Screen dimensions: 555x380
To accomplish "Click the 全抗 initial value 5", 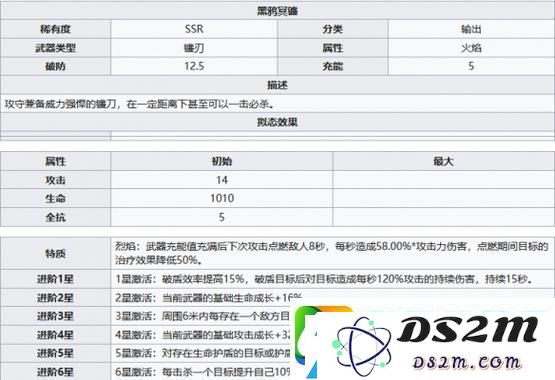I will coord(222,217).
